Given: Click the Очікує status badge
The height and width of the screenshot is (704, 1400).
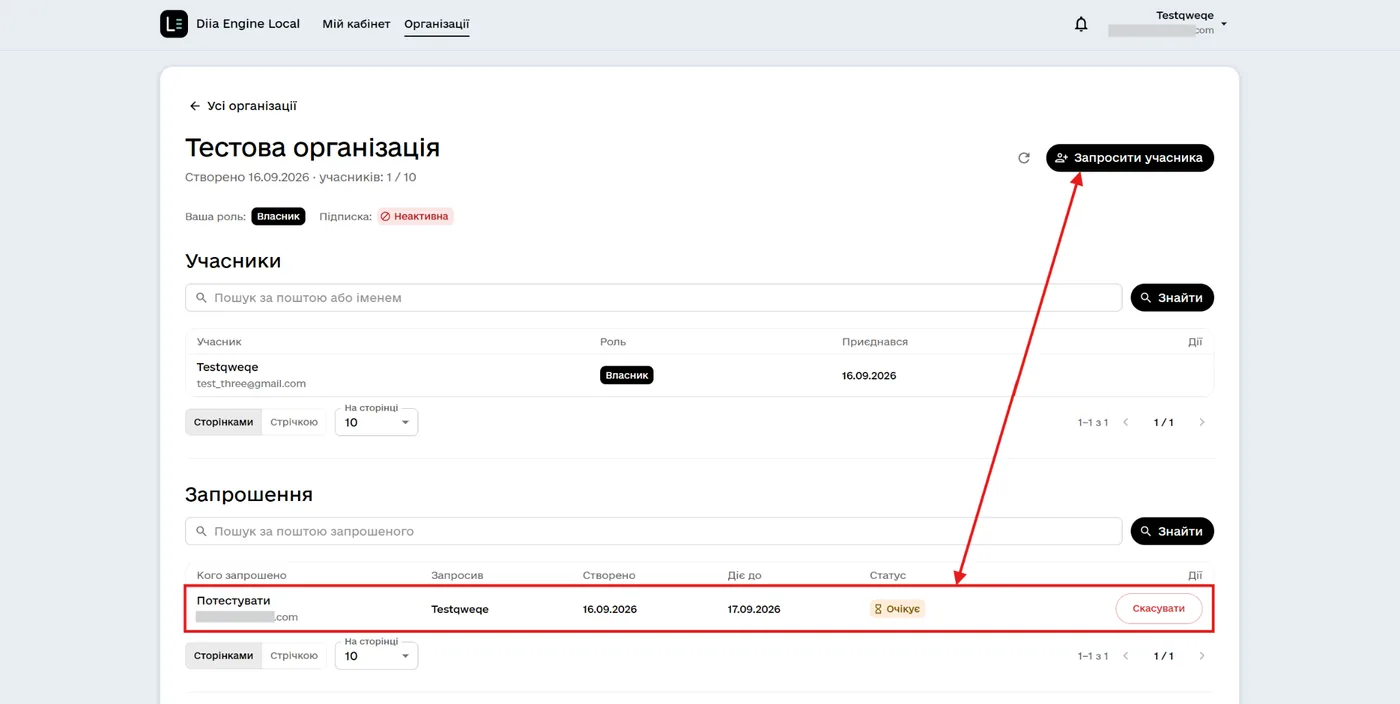Looking at the screenshot, I should tap(897, 608).
